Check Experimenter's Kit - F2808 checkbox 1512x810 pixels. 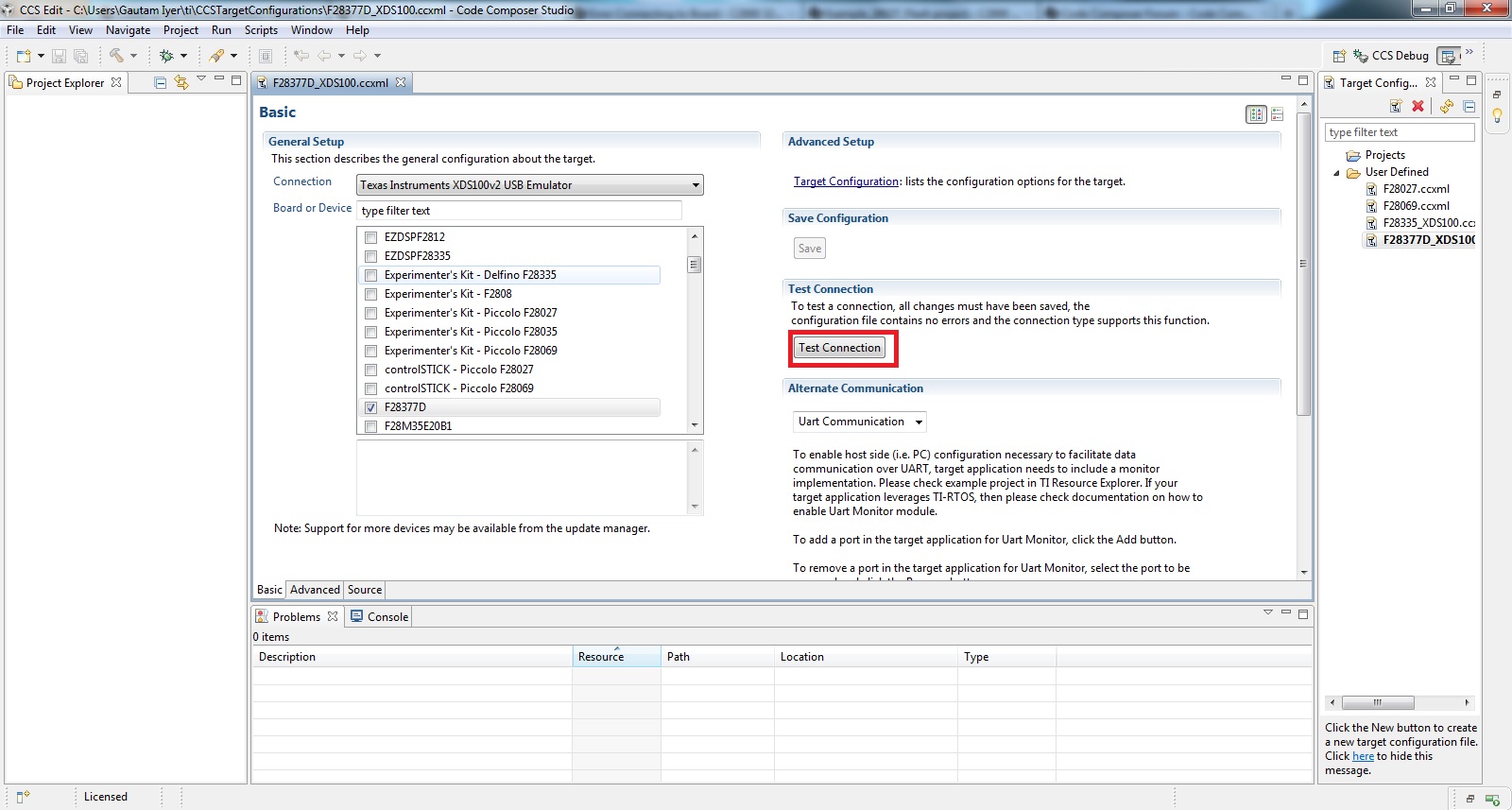371,294
